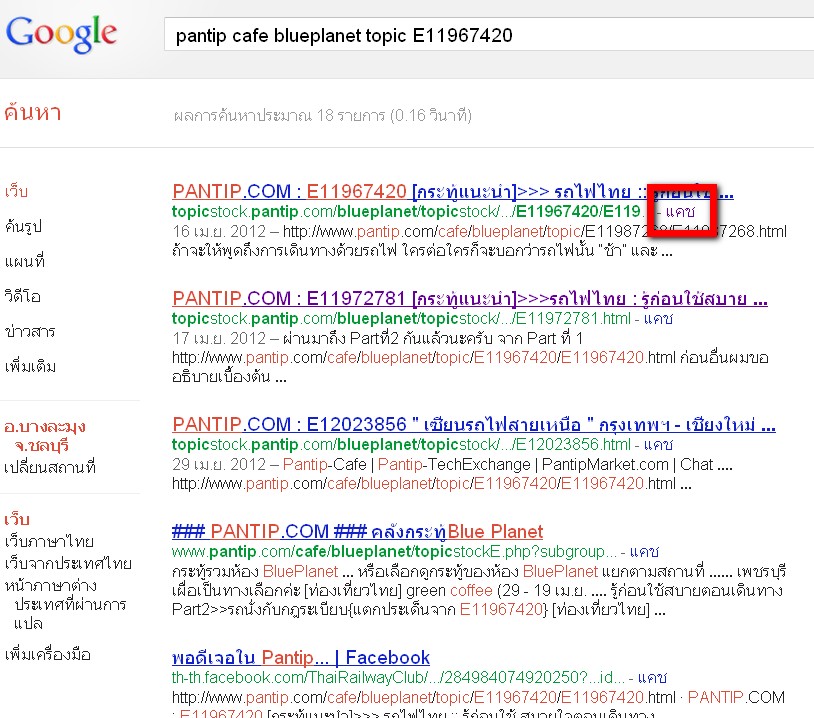The width and height of the screenshot is (814, 718).
Task: Switch to the วิดีโอ video tab
Action: 22,296
